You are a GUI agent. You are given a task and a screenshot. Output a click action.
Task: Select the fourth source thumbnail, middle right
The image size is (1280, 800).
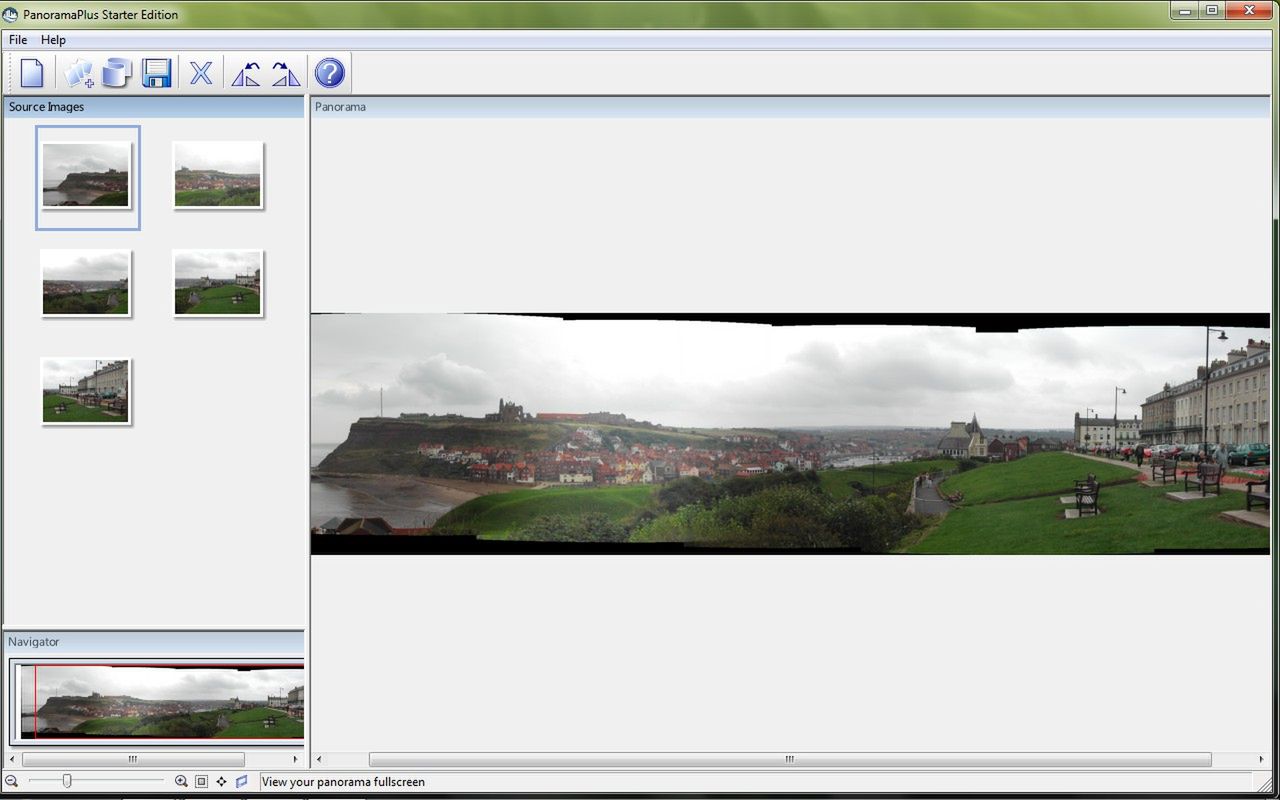point(217,282)
